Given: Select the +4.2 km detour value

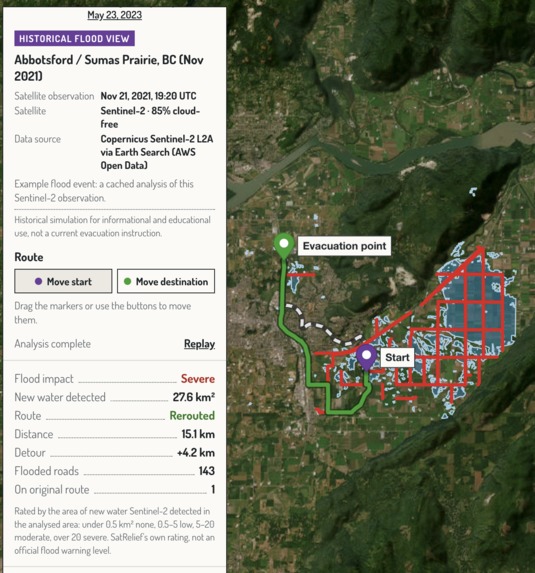Looking at the screenshot, I should pos(196,453).
